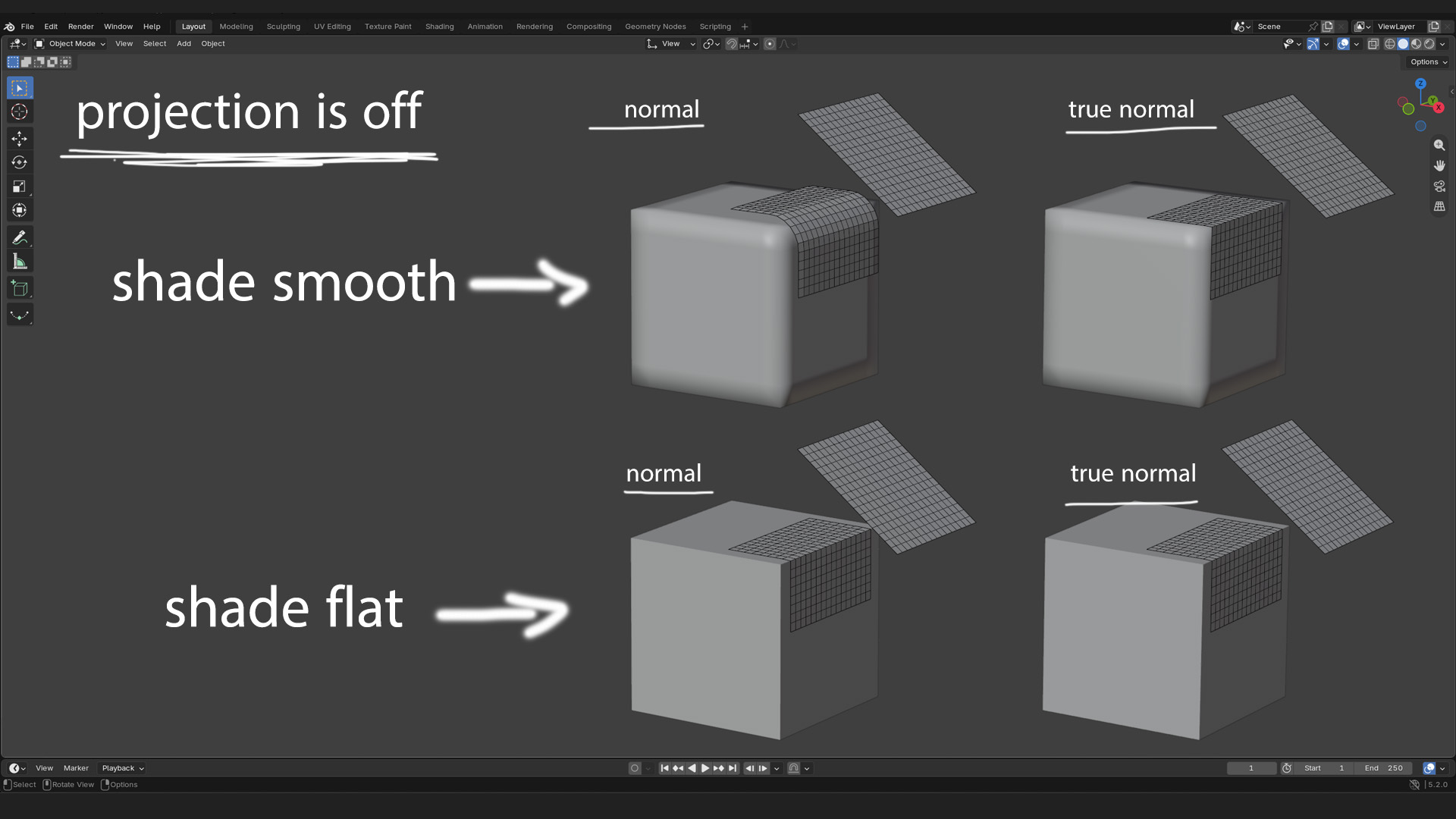Open the Playback dropdown in timeline
The width and height of the screenshot is (1456, 819).
click(123, 768)
